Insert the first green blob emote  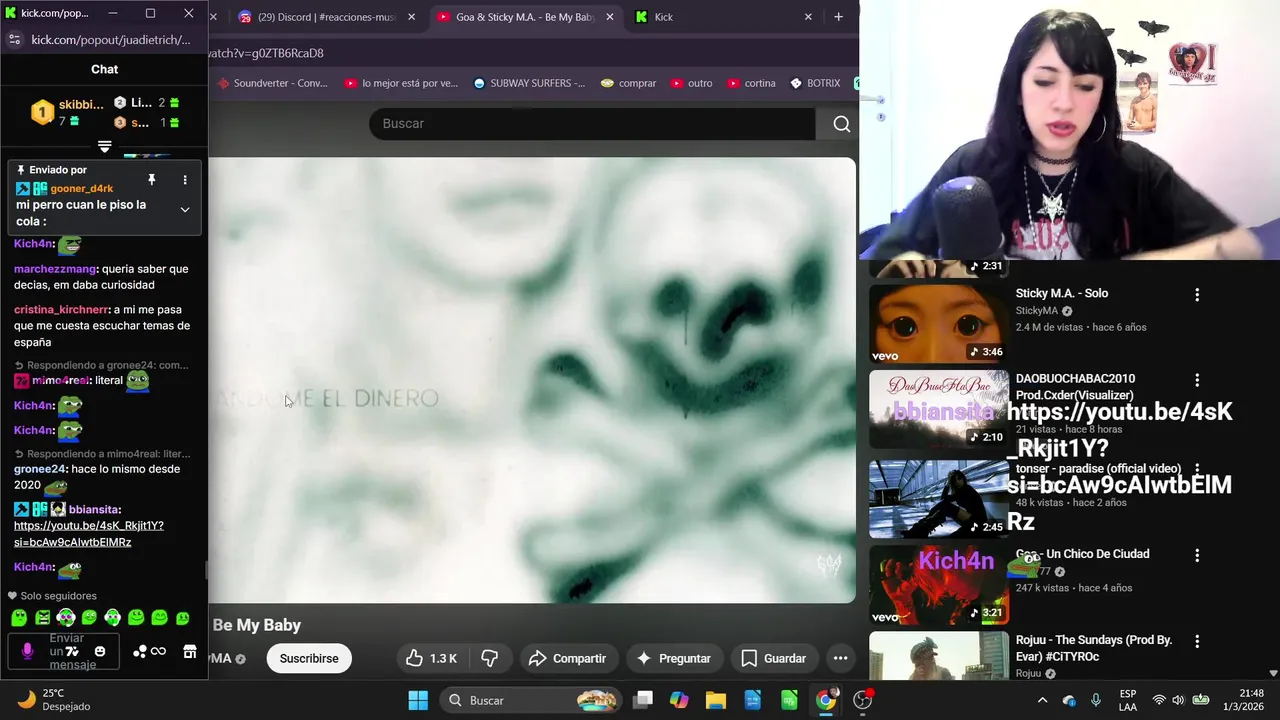coord(19,618)
